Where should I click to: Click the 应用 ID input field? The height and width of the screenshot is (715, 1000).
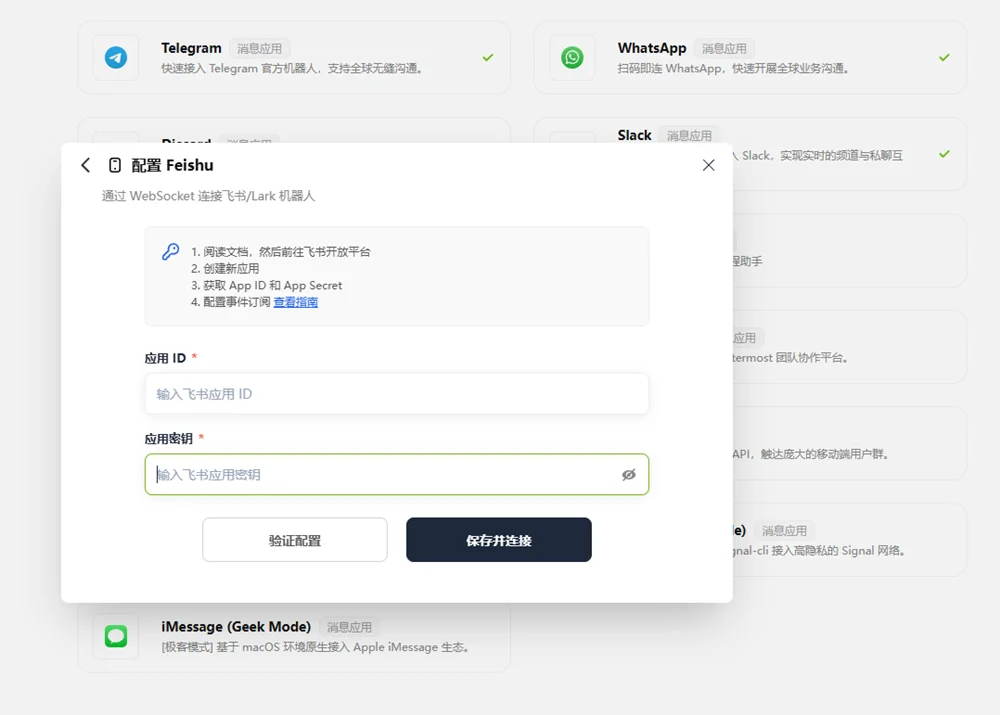click(x=396, y=393)
